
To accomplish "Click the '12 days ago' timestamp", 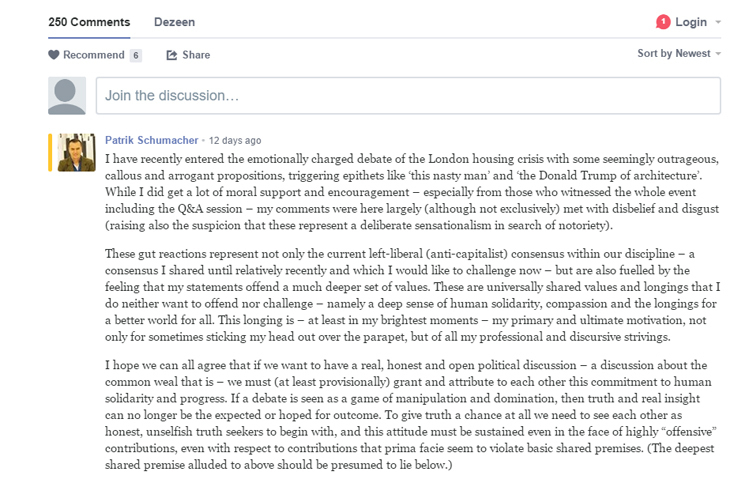I will click(x=235, y=141).
